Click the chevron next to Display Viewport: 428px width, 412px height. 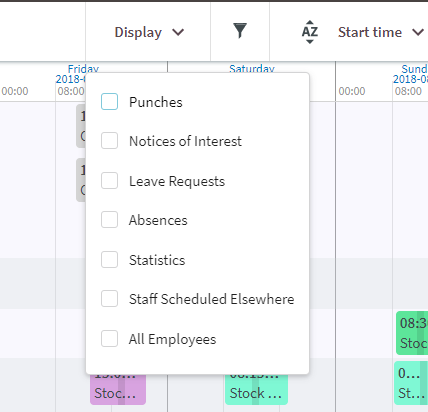pos(178,32)
